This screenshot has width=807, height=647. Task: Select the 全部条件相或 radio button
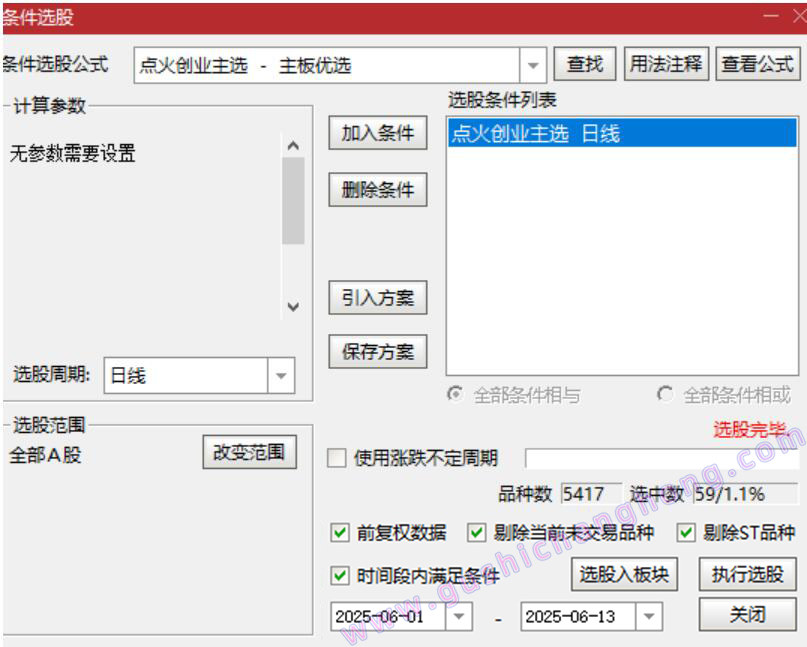[664, 394]
